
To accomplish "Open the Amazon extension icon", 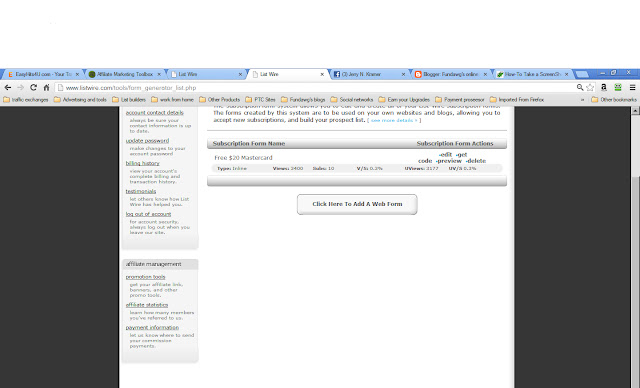I will click(604, 87).
